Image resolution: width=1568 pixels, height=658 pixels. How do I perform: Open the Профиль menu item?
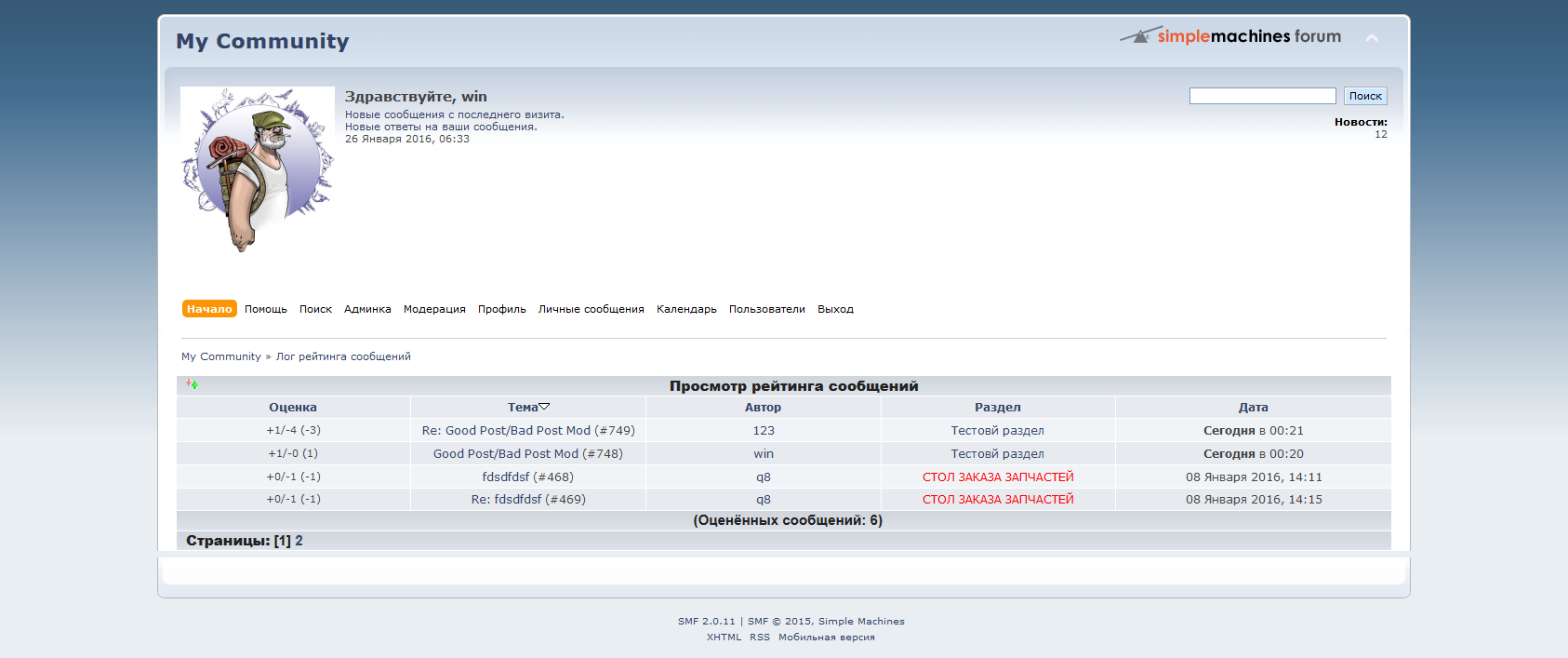(x=502, y=309)
